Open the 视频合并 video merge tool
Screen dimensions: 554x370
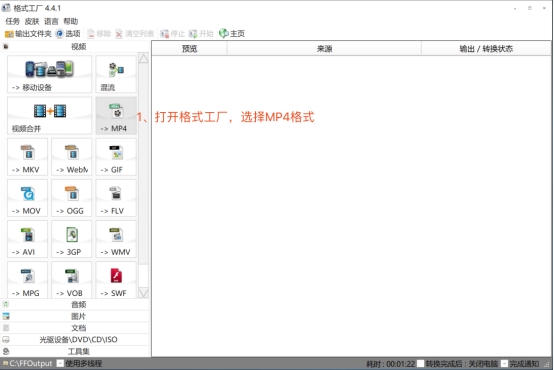pos(49,116)
